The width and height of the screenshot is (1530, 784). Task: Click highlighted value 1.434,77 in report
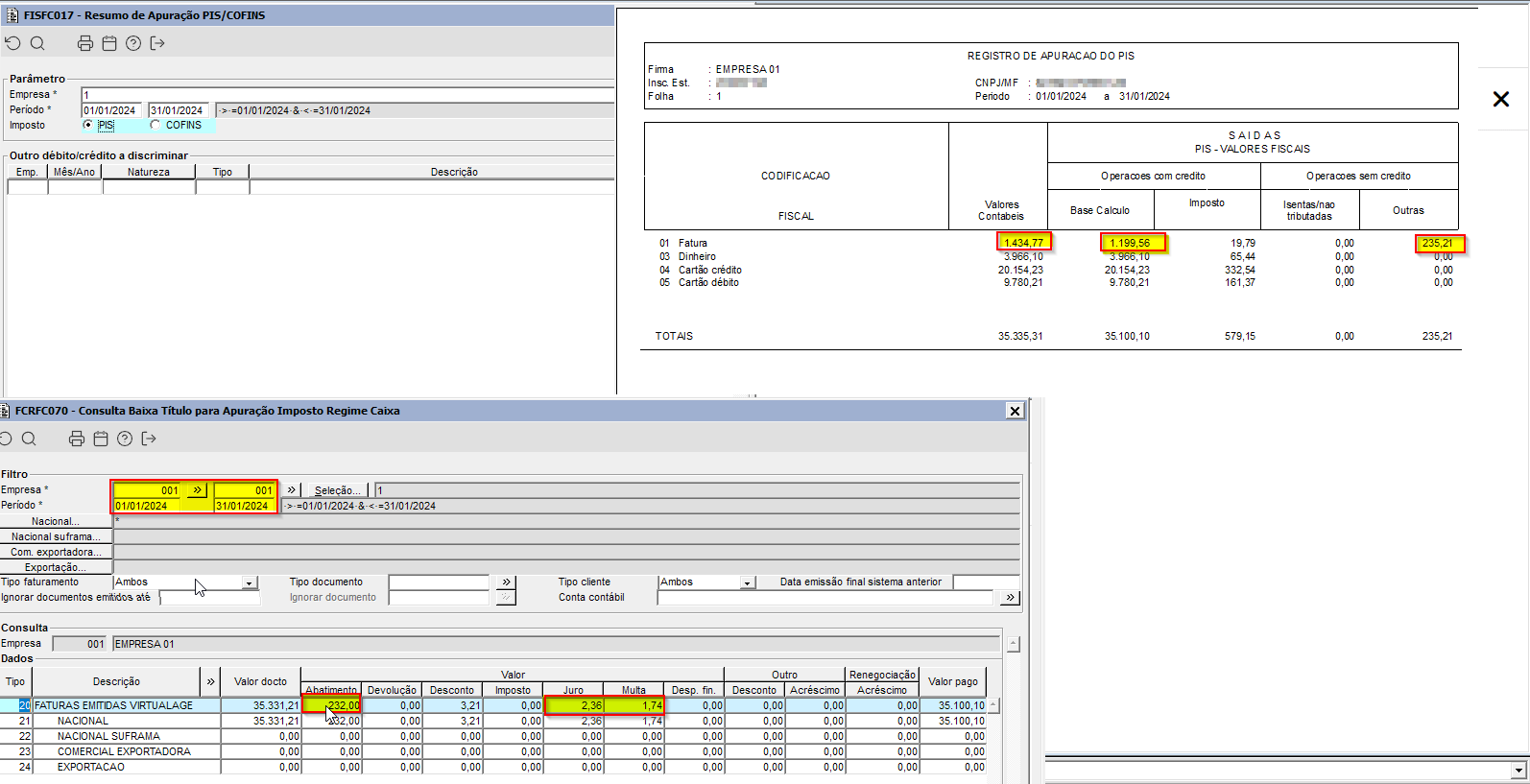pyautogui.click(x=1024, y=243)
